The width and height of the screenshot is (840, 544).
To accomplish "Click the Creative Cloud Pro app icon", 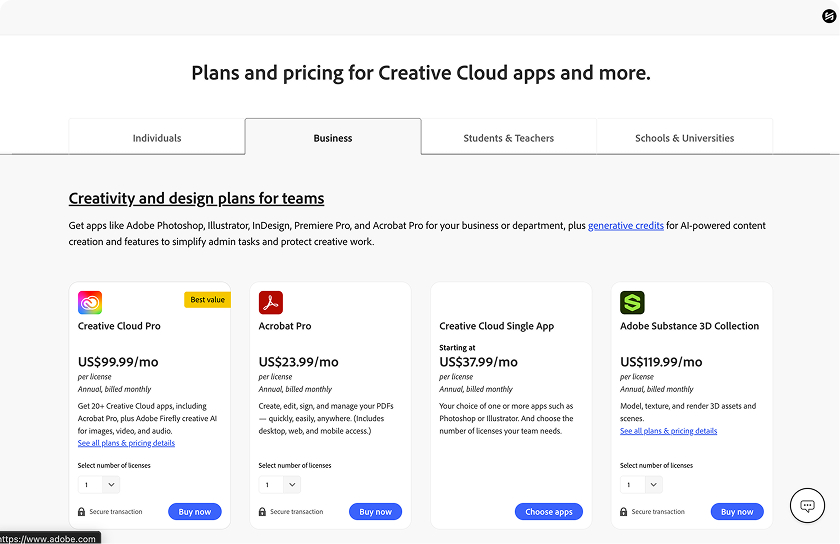I will pos(90,303).
